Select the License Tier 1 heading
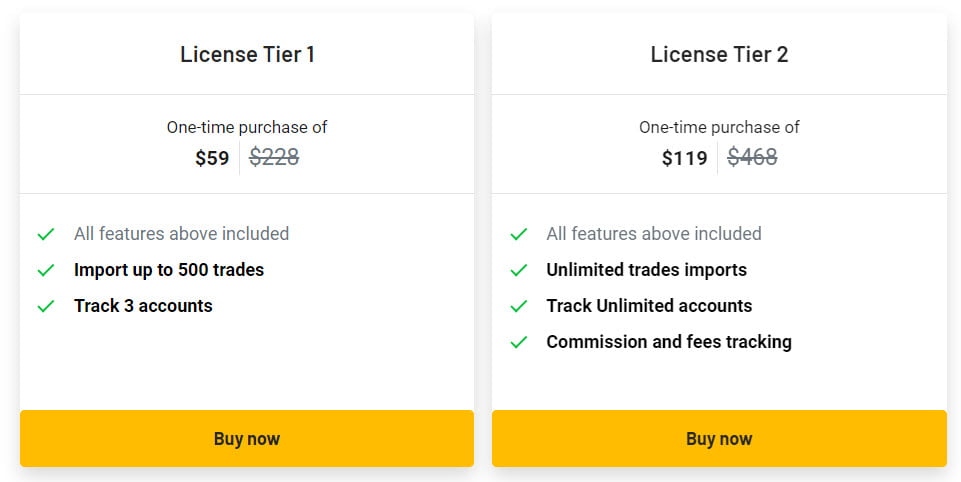The image size is (961, 482). point(247,55)
